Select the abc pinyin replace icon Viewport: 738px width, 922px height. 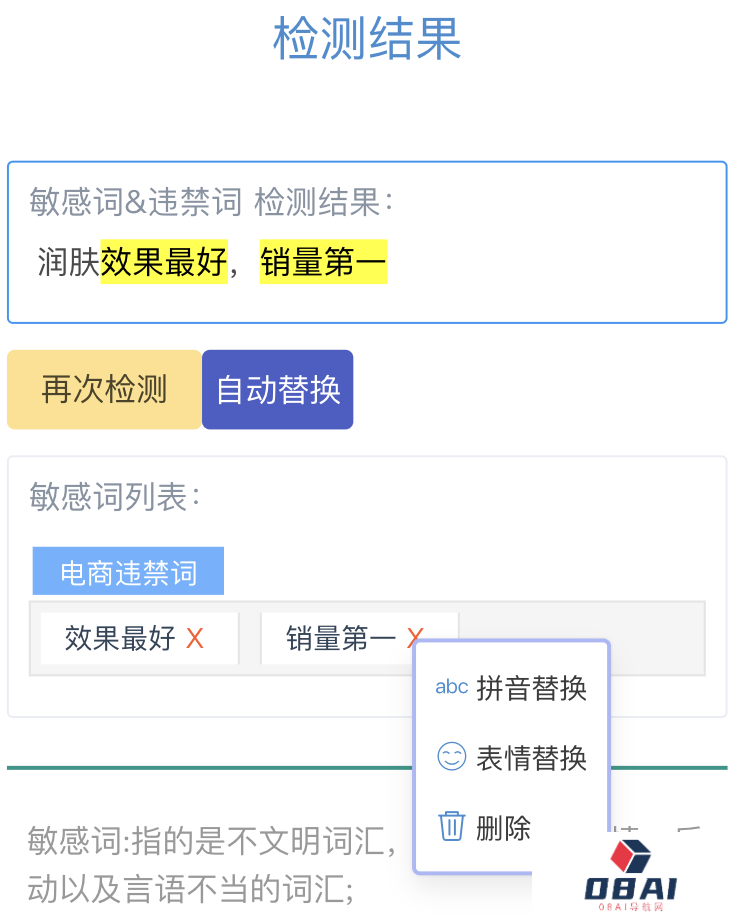(451, 686)
